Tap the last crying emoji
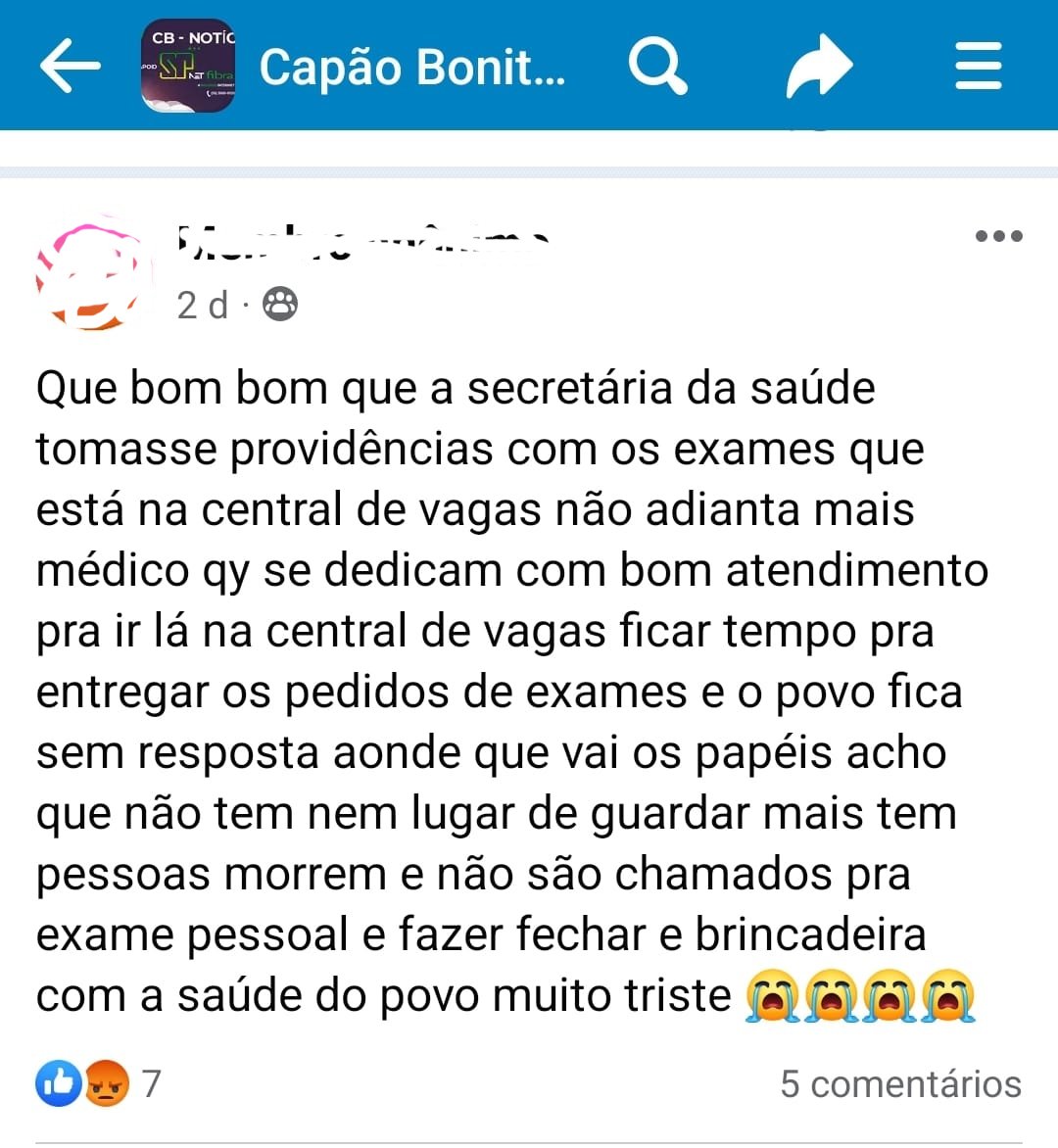Screen dimensions: 1058x1148 point(948,996)
